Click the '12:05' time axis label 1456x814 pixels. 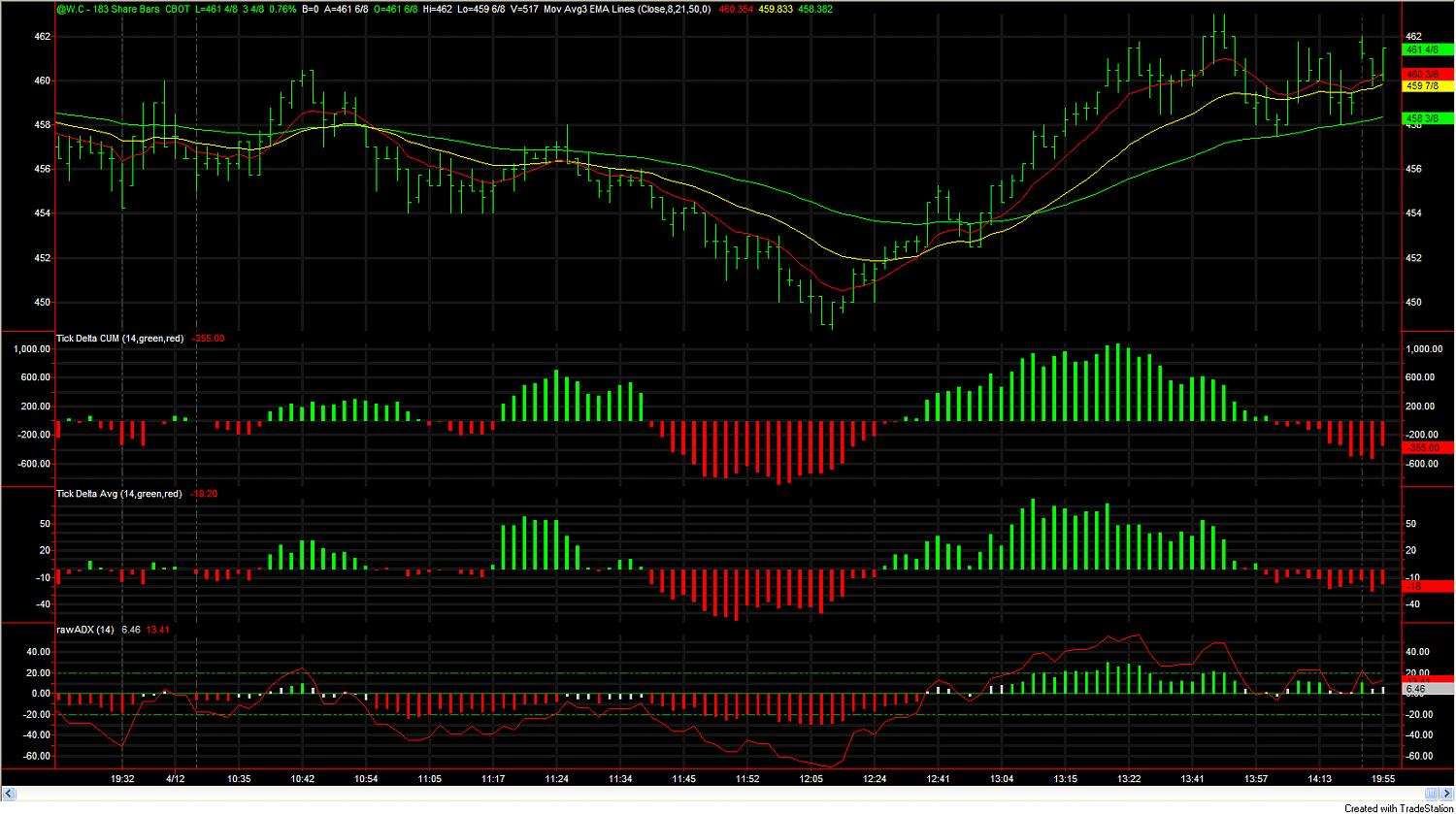click(x=811, y=778)
